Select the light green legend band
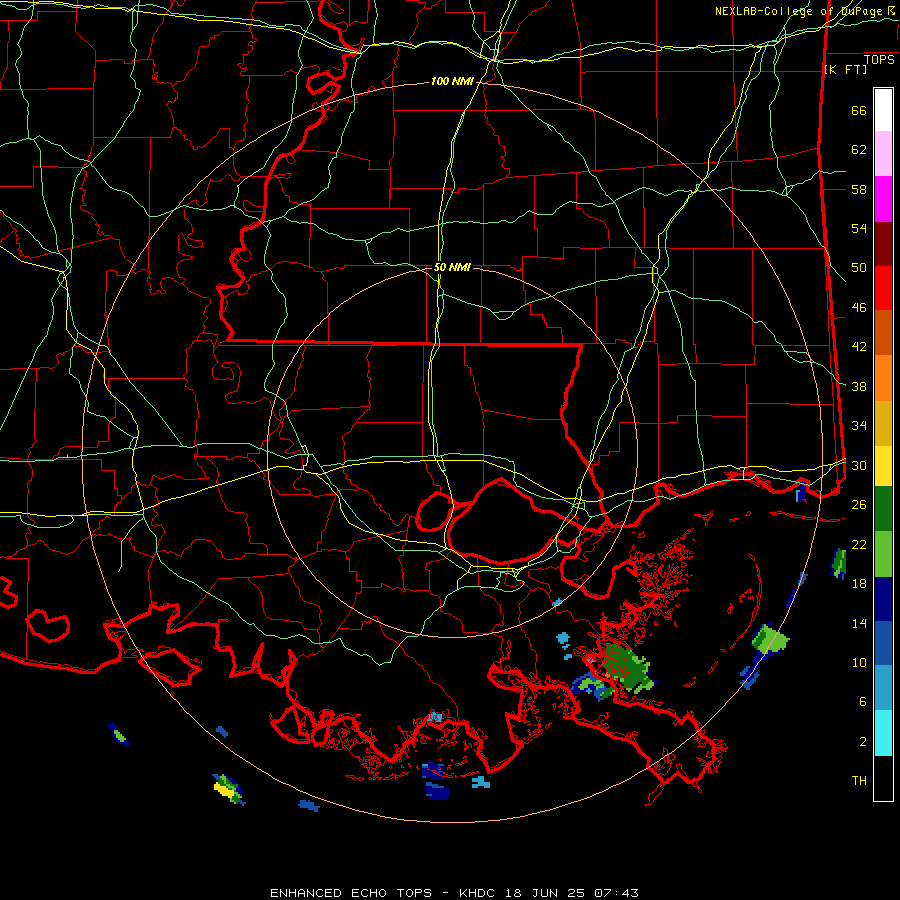Viewport: 900px width, 900px height. click(883, 554)
